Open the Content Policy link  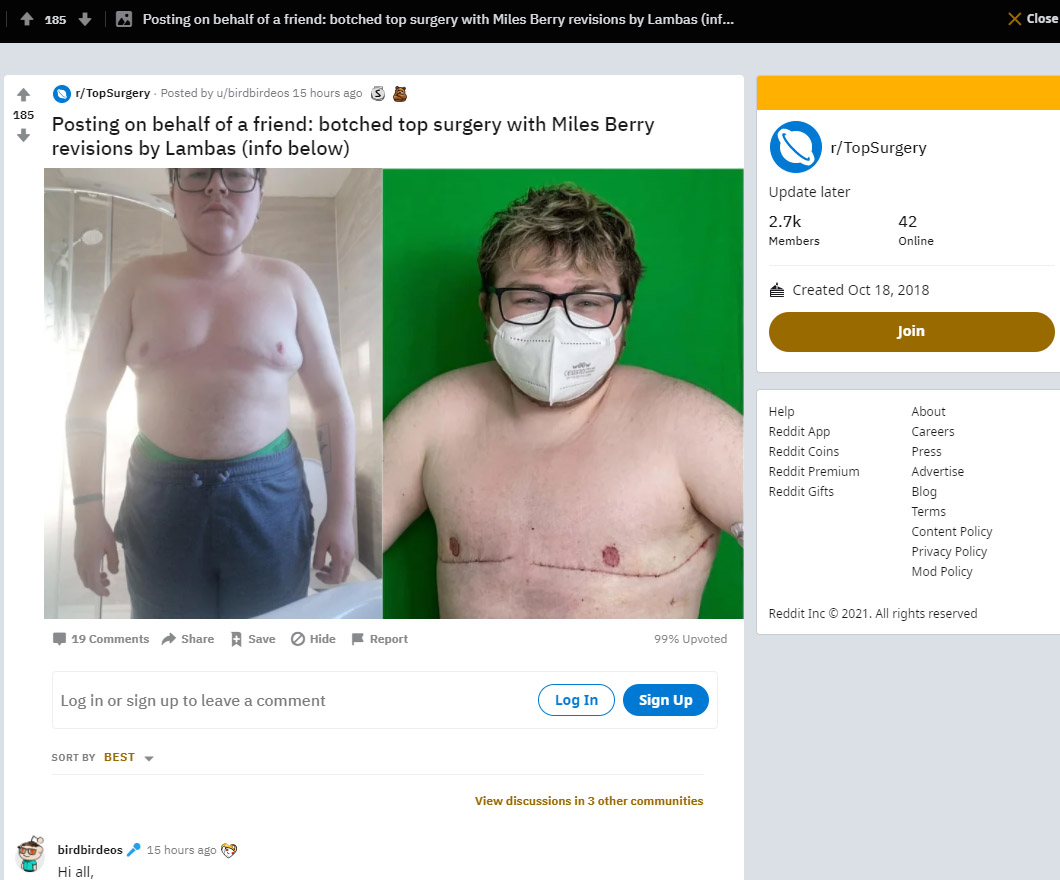pyautogui.click(x=951, y=532)
